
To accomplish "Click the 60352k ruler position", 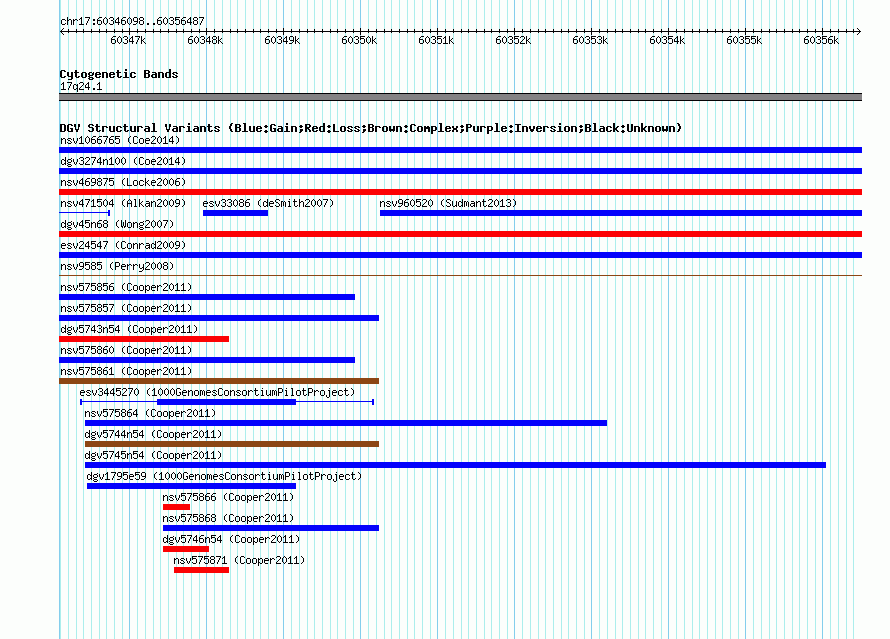I will point(513,40).
